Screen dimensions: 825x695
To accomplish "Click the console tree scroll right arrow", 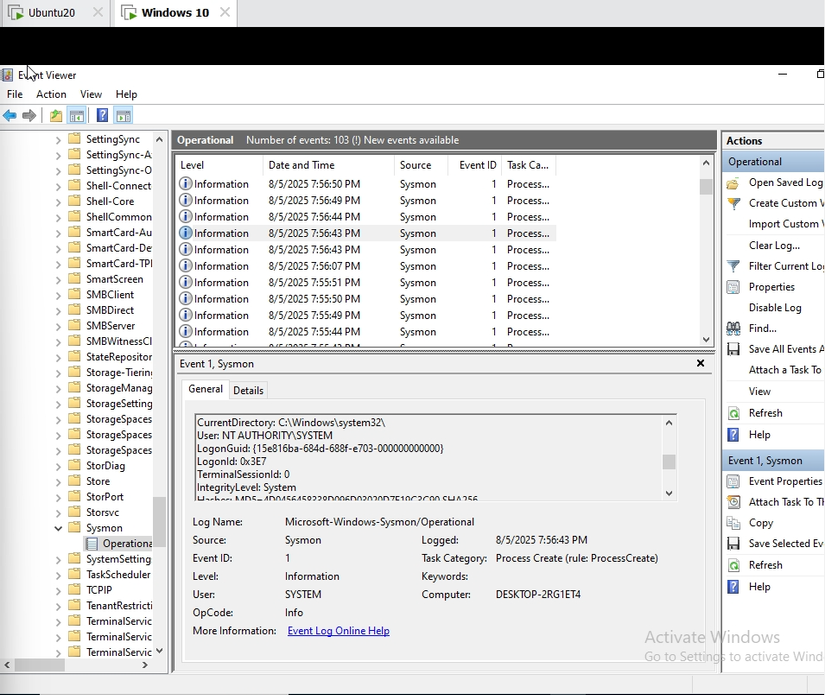I will pyautogui.click(x=145, y=665).
